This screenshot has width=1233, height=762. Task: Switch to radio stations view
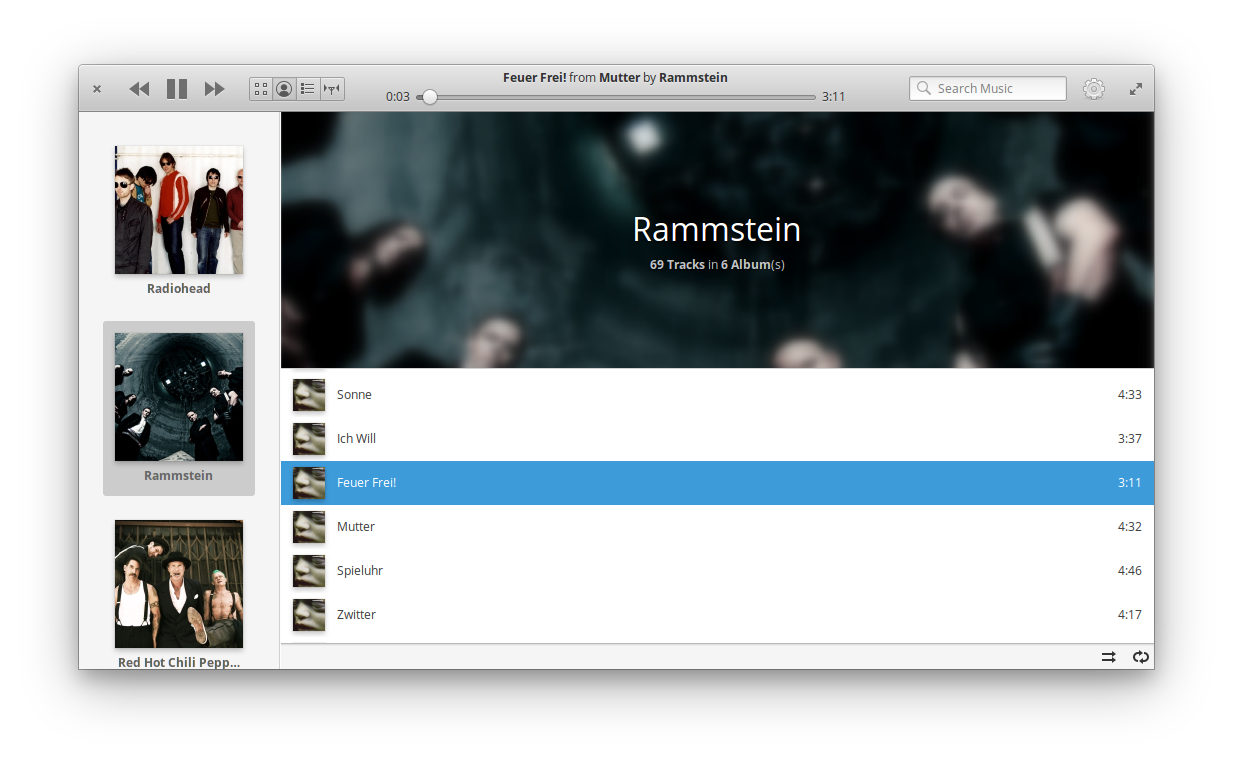[333, 89]
